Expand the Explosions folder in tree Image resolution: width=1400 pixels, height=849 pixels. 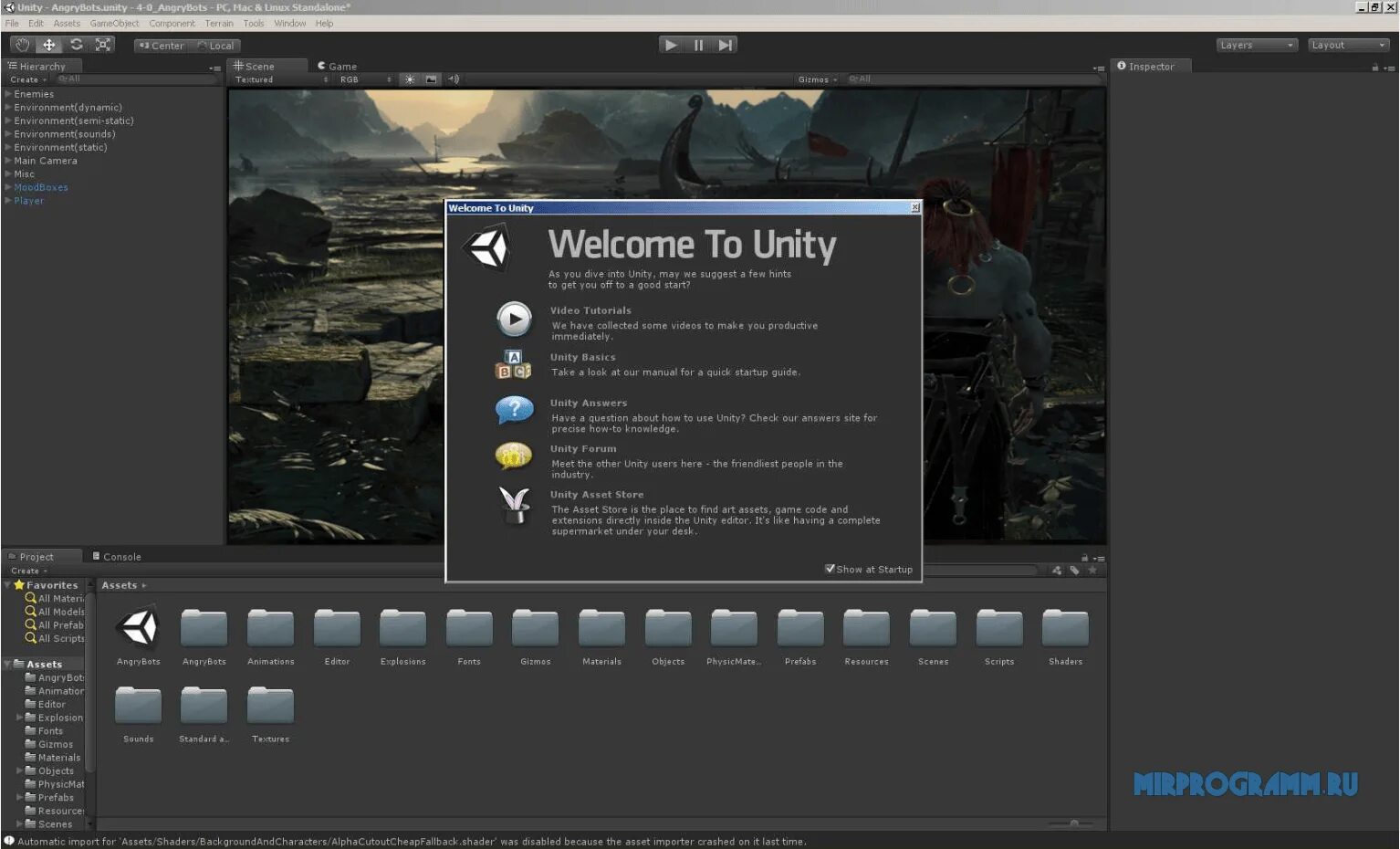[x=20, y=718]
